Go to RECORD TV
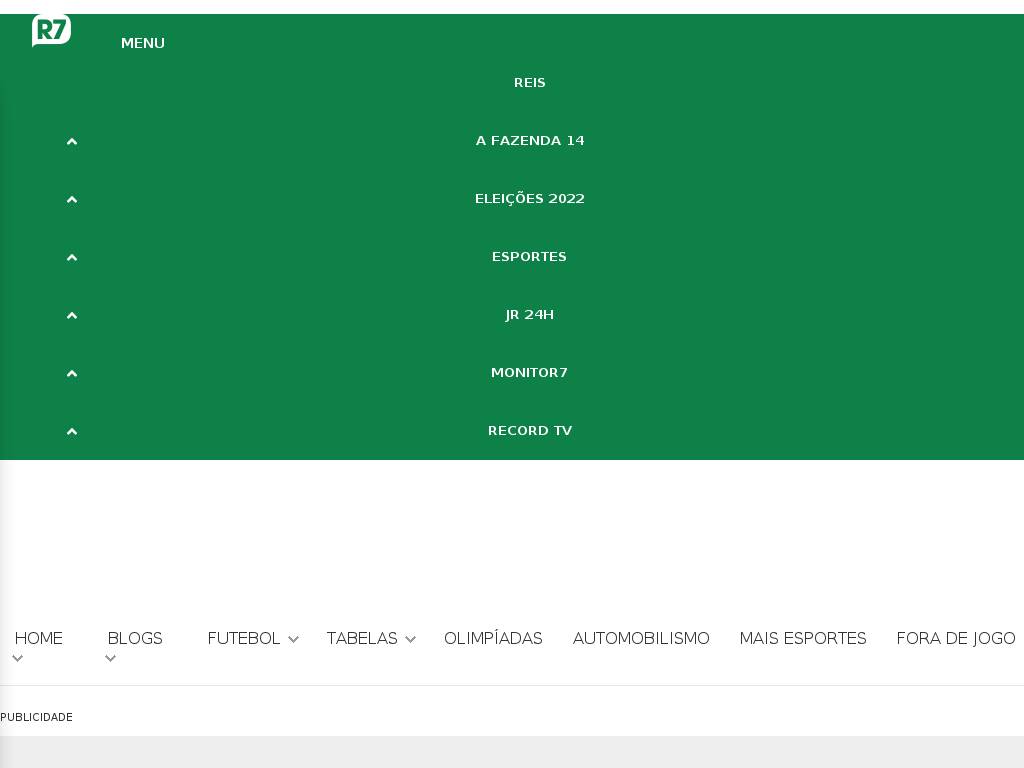This screenshot has width=1024, height=768. [530, 430]
